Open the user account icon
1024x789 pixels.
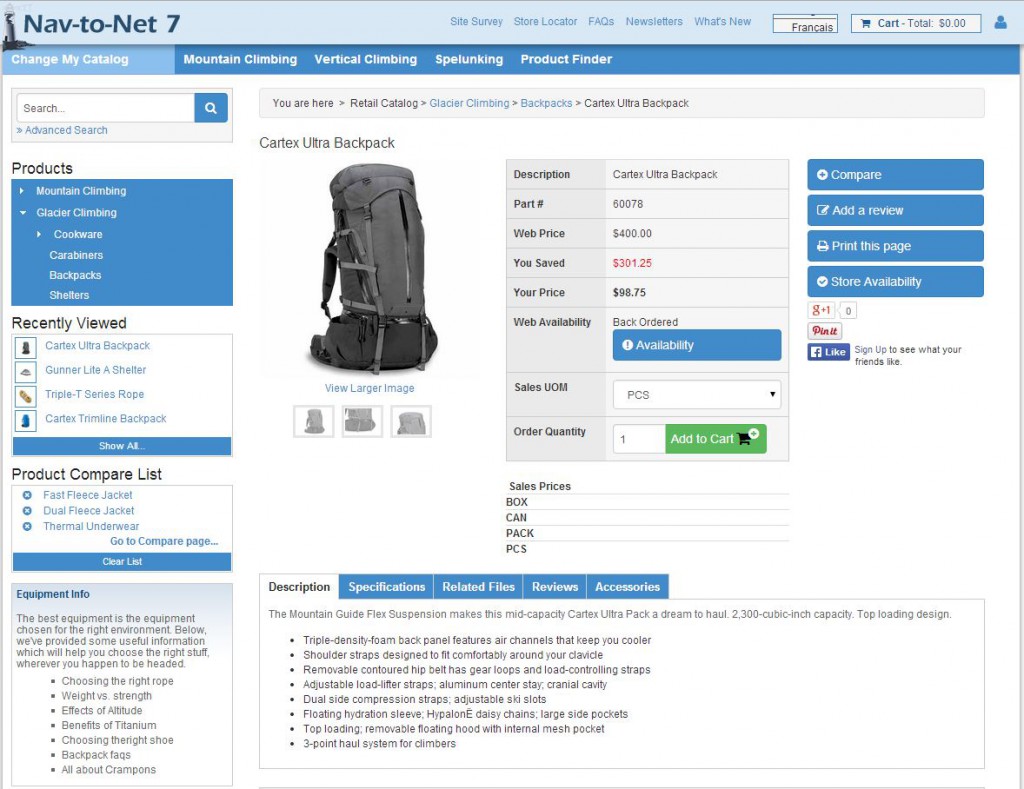[x=1000, y=22]
